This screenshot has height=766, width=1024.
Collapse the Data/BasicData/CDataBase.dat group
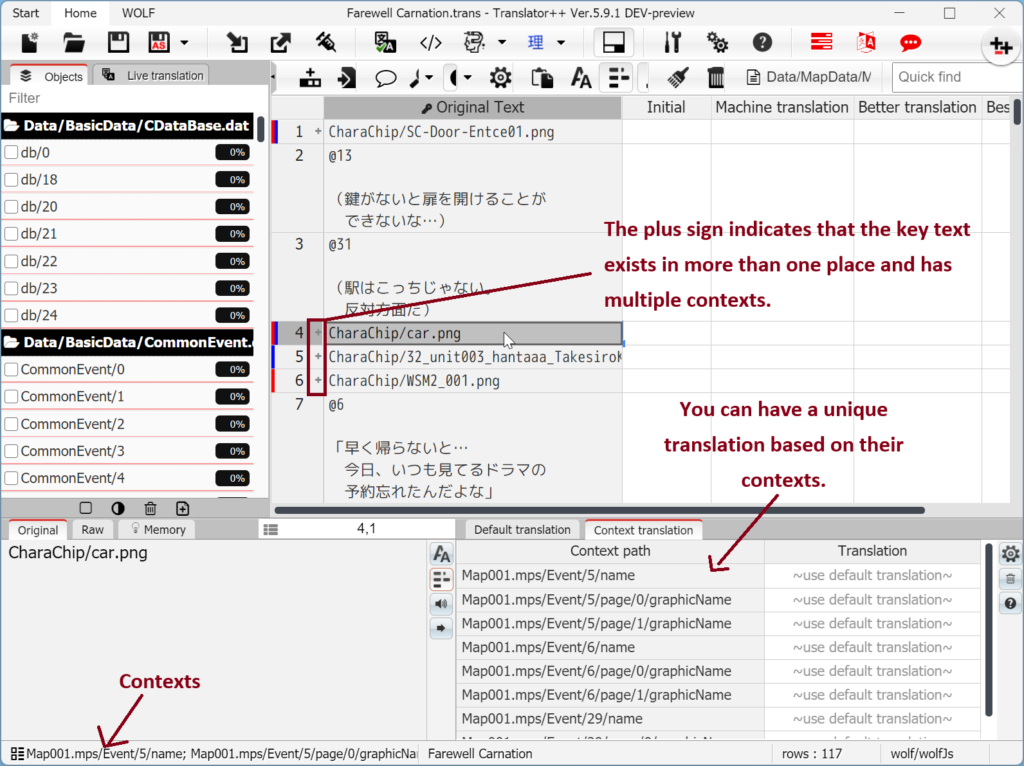[x=127, y=125]
